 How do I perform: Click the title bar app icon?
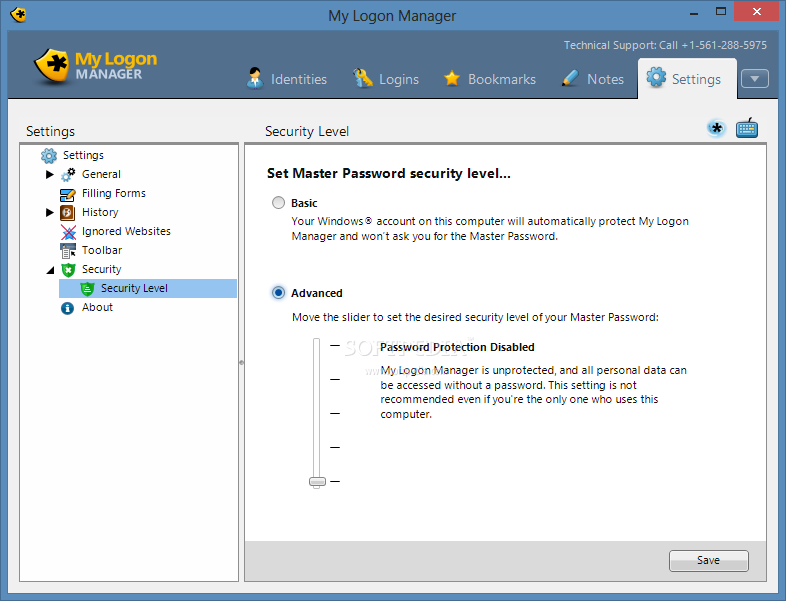[x=19, y=15]
